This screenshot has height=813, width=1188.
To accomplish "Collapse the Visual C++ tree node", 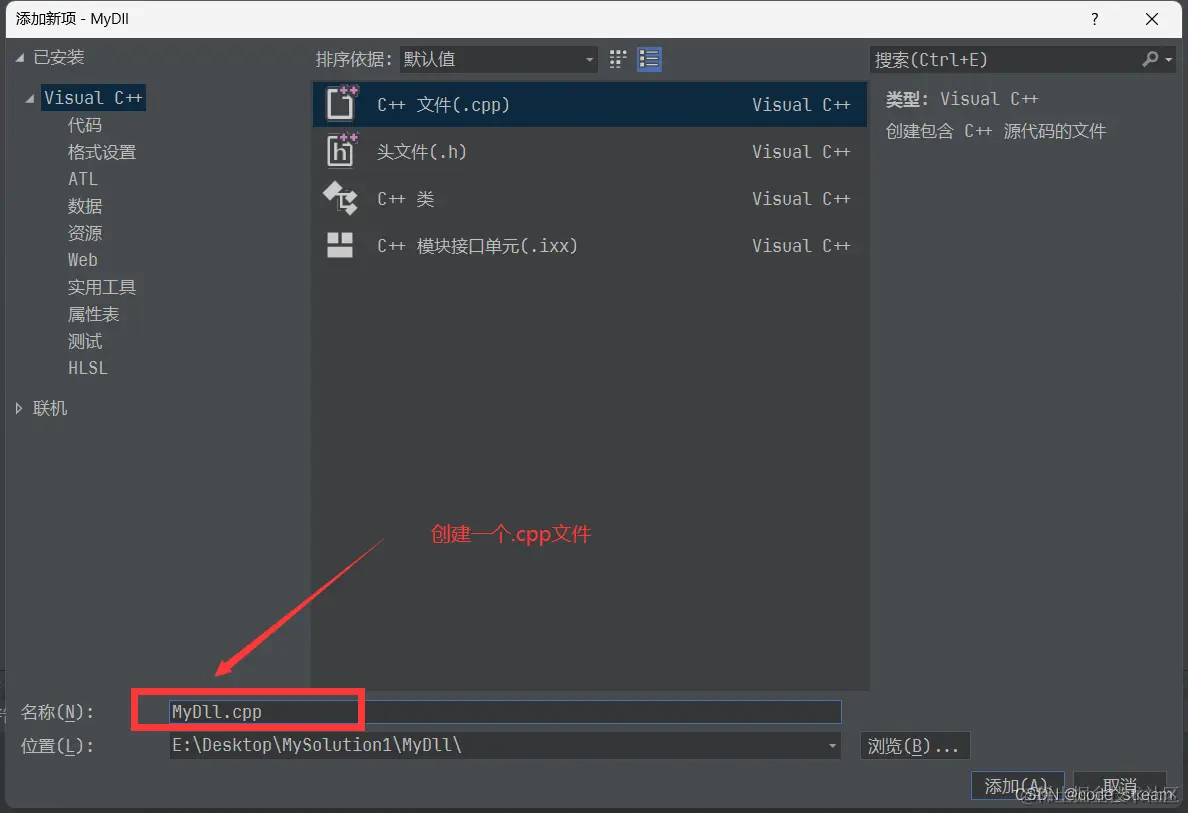I will pos(30,98).
